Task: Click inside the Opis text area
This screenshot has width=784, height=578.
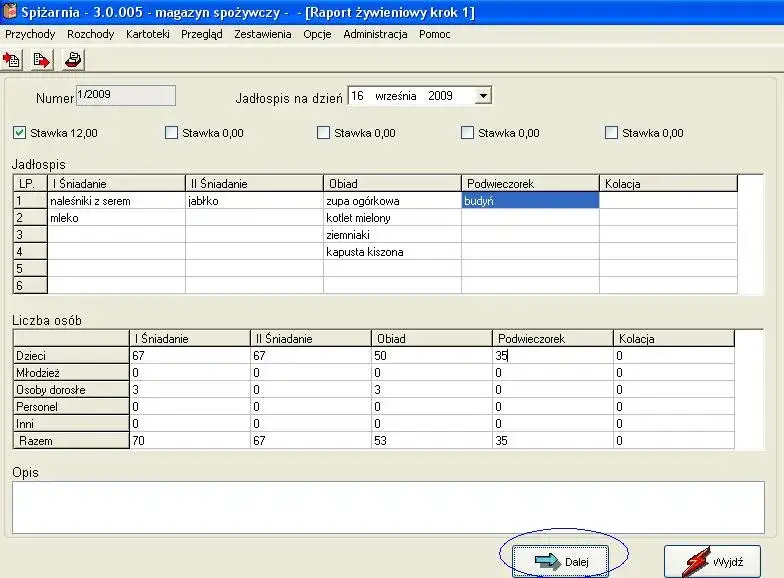Action: pos(386,507)
